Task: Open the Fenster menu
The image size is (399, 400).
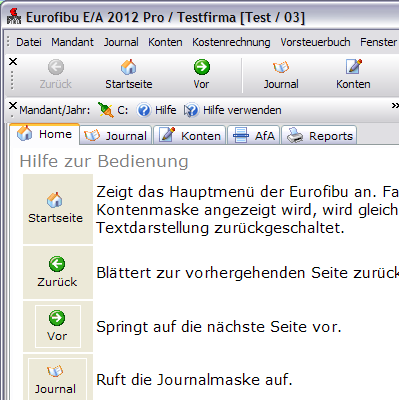Action: (378, 42)
